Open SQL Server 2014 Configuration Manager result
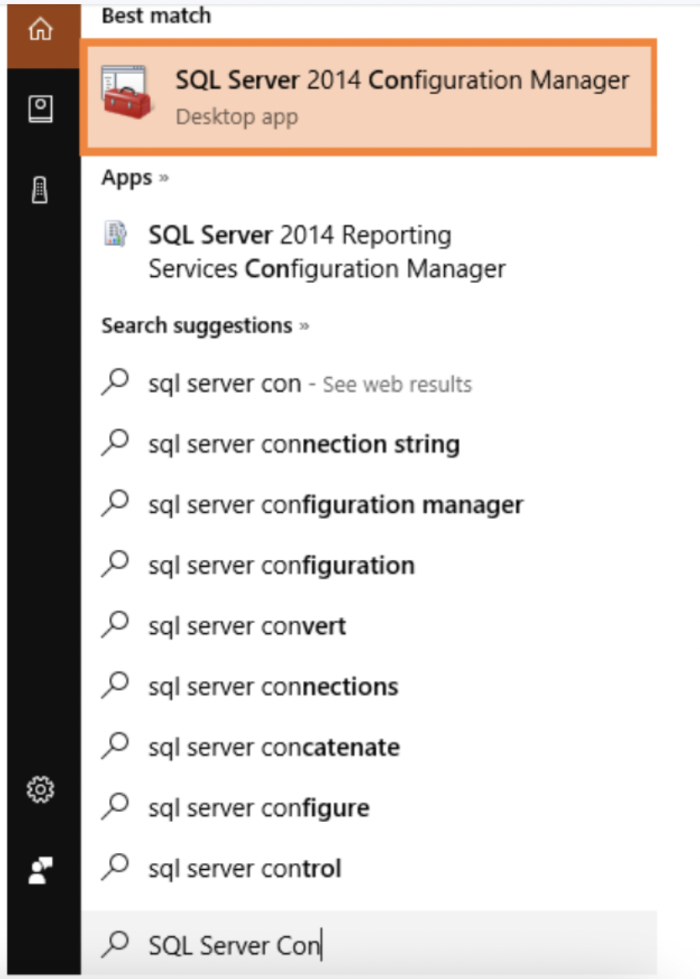 [369, 97]
